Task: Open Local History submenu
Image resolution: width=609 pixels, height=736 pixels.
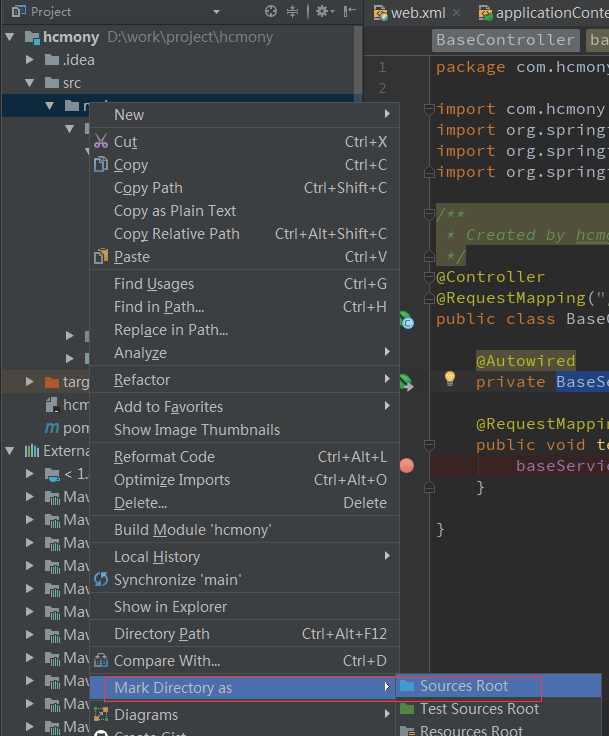Action: pyautogui.click(x=244, y=557)
